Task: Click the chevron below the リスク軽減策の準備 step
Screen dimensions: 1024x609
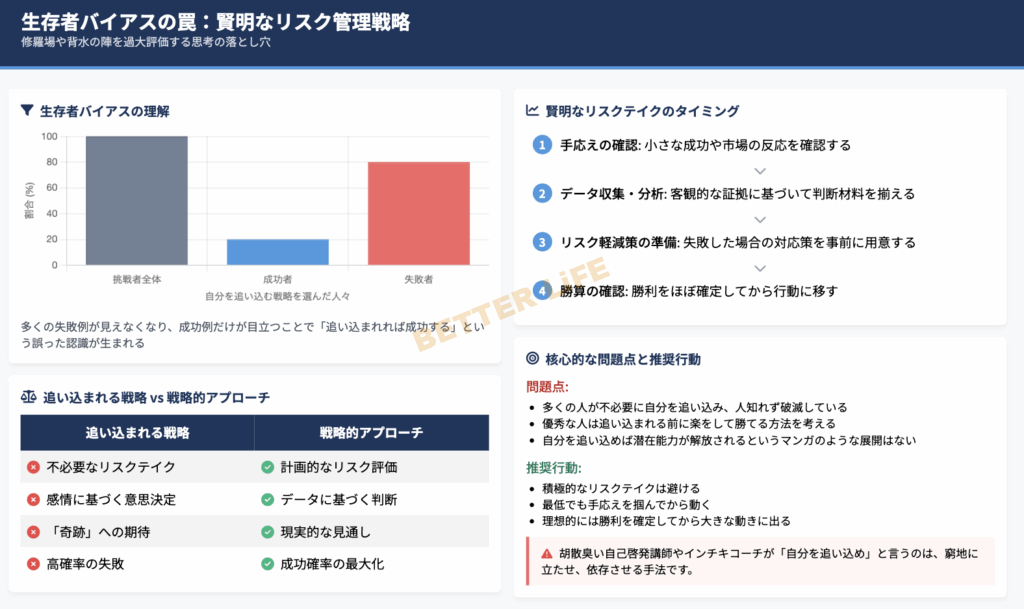Action: tap(760, 267)
